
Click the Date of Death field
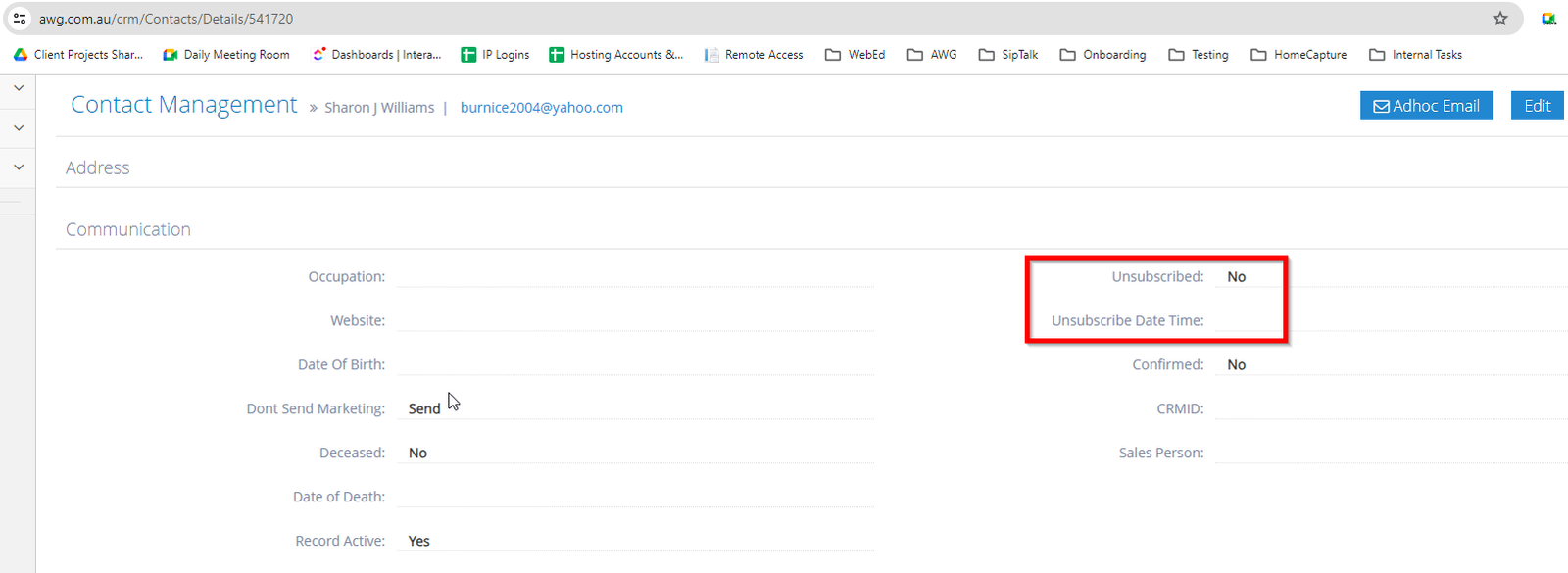(635, 497)
